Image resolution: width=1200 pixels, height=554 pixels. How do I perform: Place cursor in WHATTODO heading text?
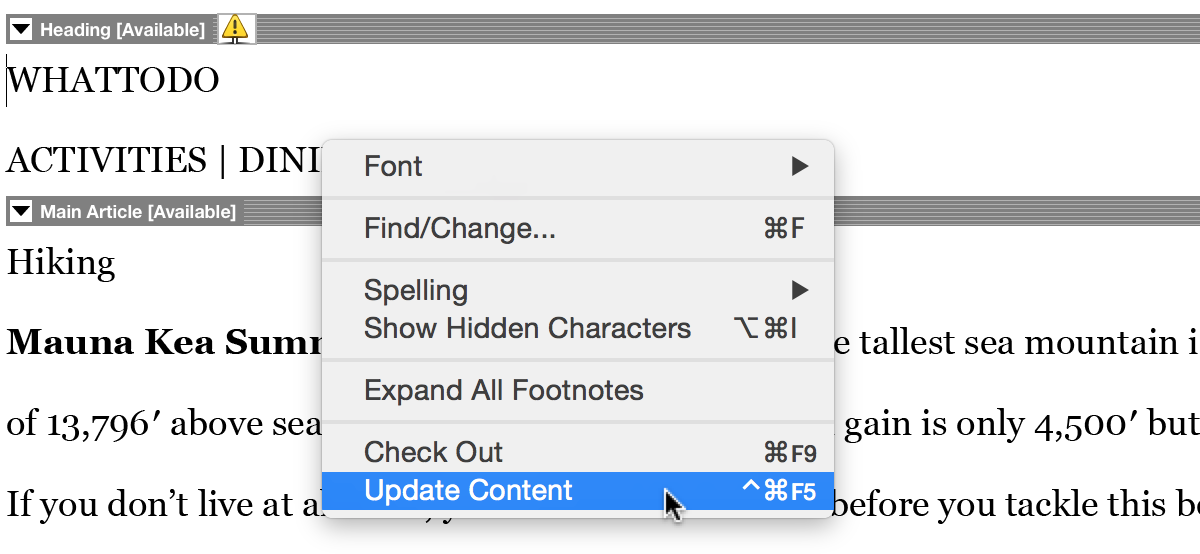click(113, 81)
